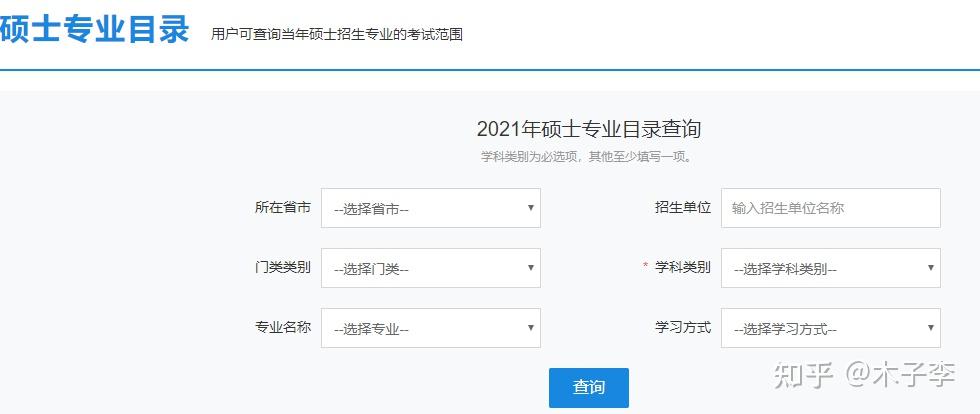Click the 学科类别 field label
Viewport: 980px width, 414px height.
(x=682, y=267)
